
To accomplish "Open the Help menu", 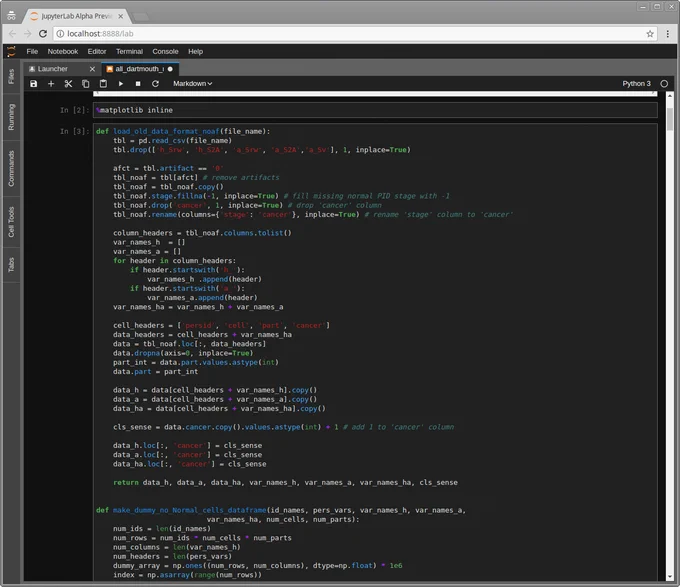I will click(196, 51).
